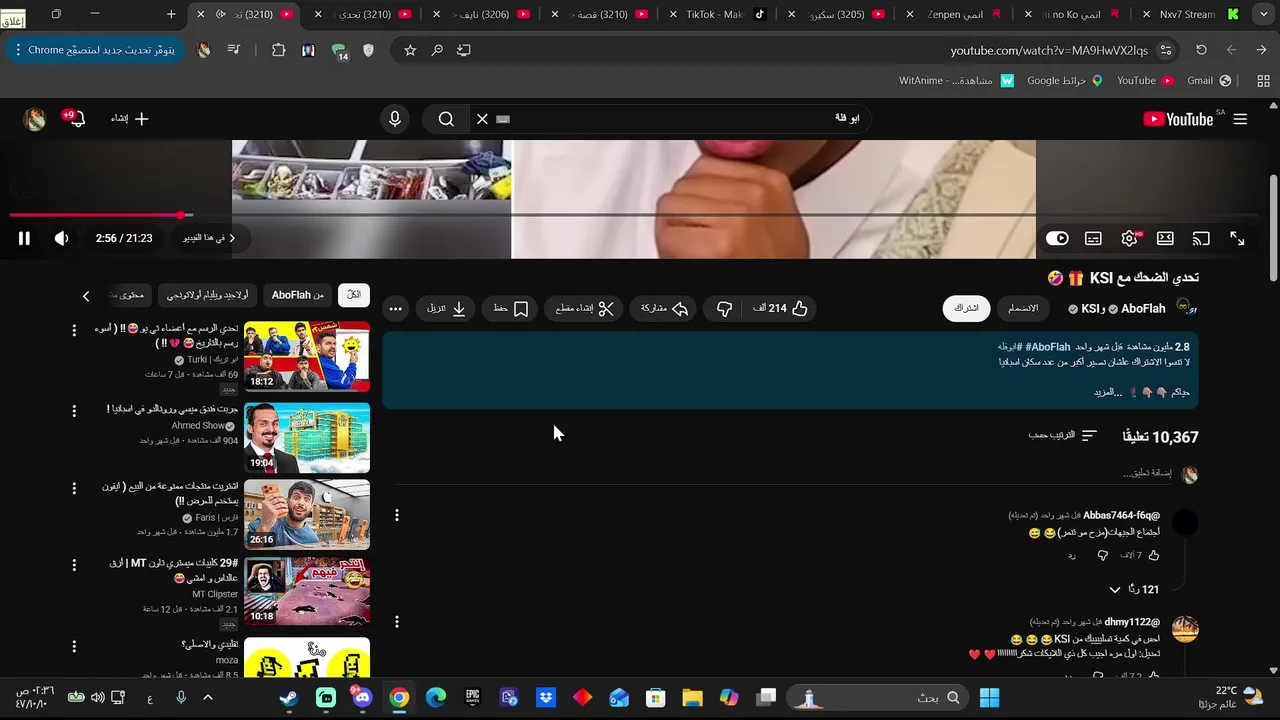The image size is (1280, 720).
Task: Click the 'إنشاء' create button
Action: coord(130,119)
